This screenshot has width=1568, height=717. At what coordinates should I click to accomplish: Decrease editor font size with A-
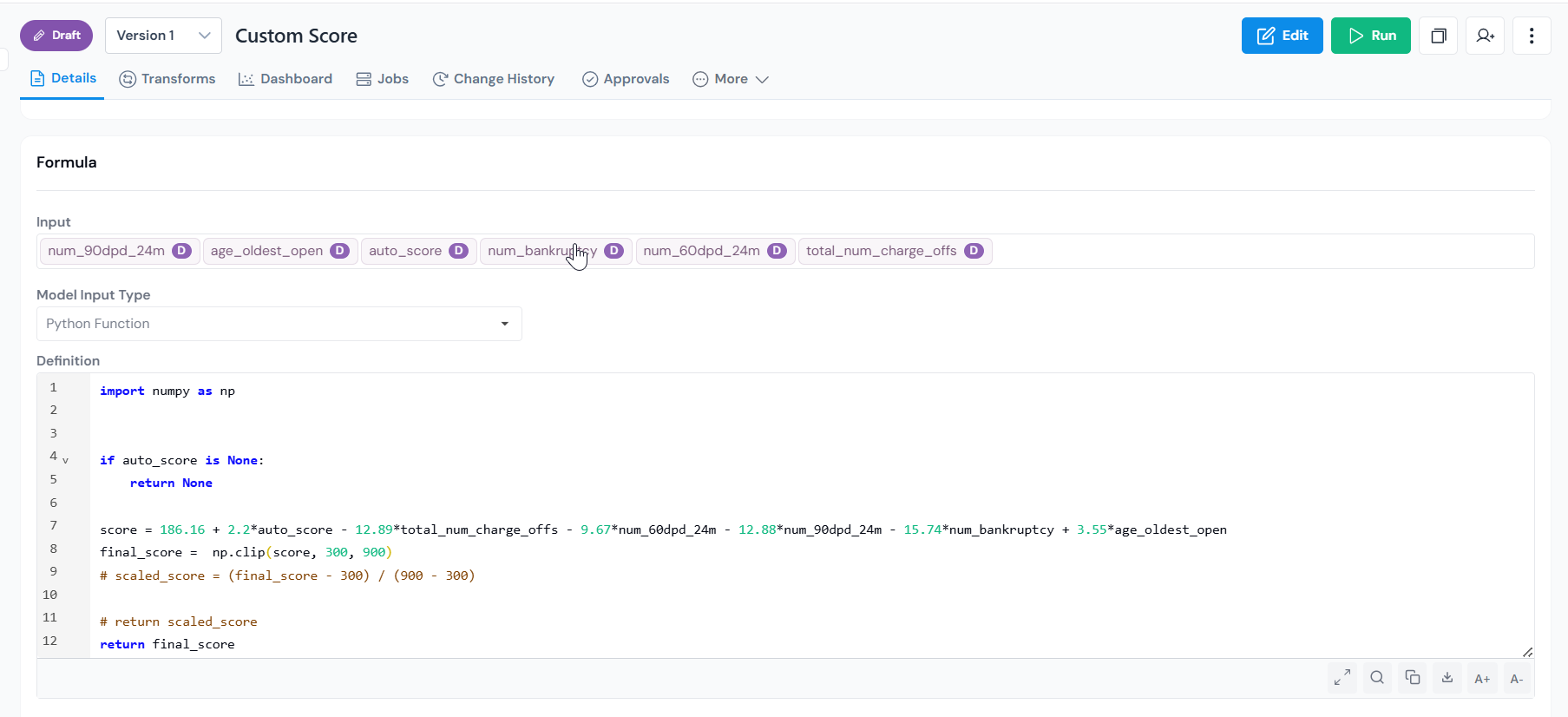pos(1517,678)
